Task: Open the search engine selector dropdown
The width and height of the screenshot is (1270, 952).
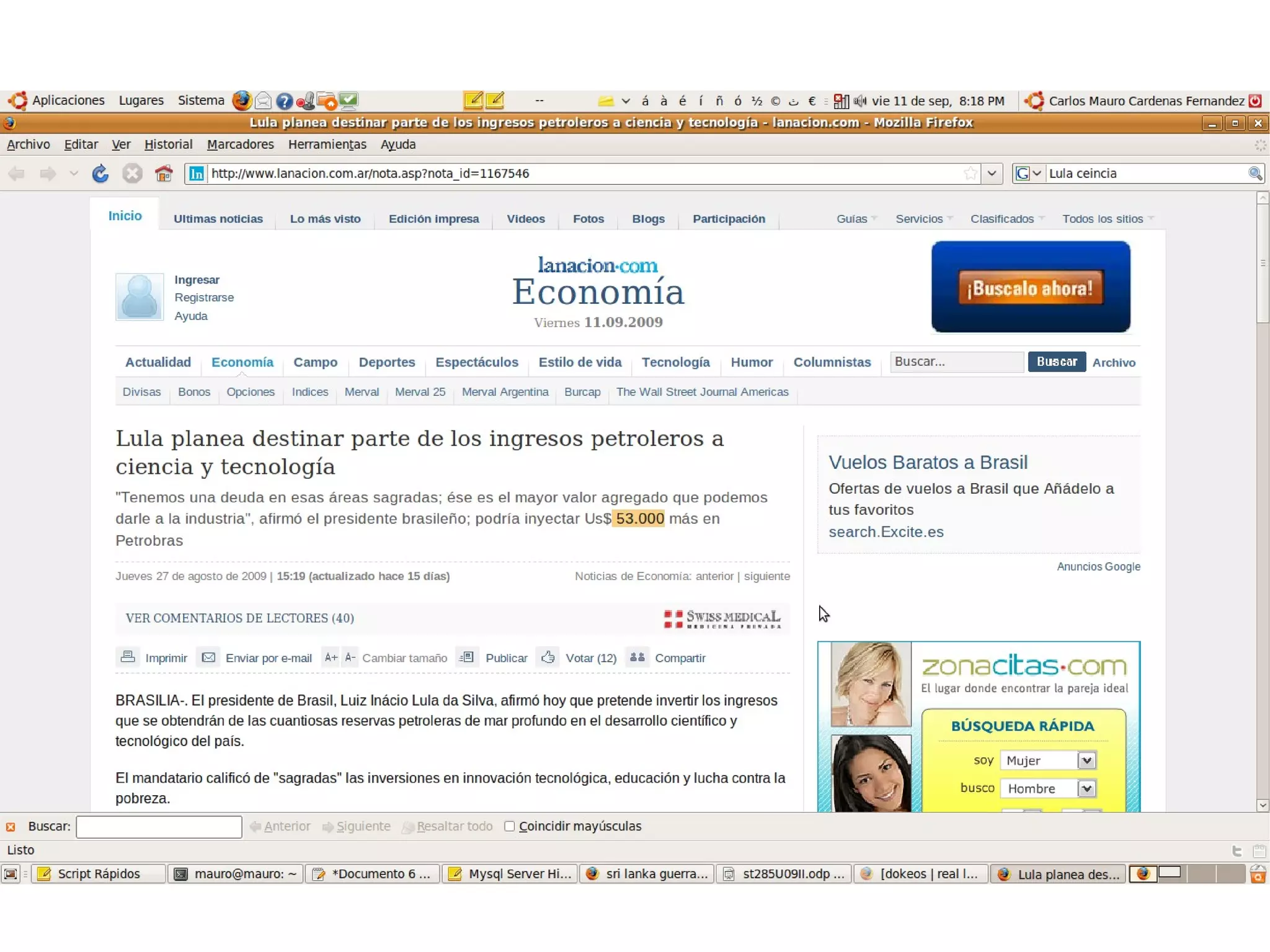Action: tap(1028, 174)
